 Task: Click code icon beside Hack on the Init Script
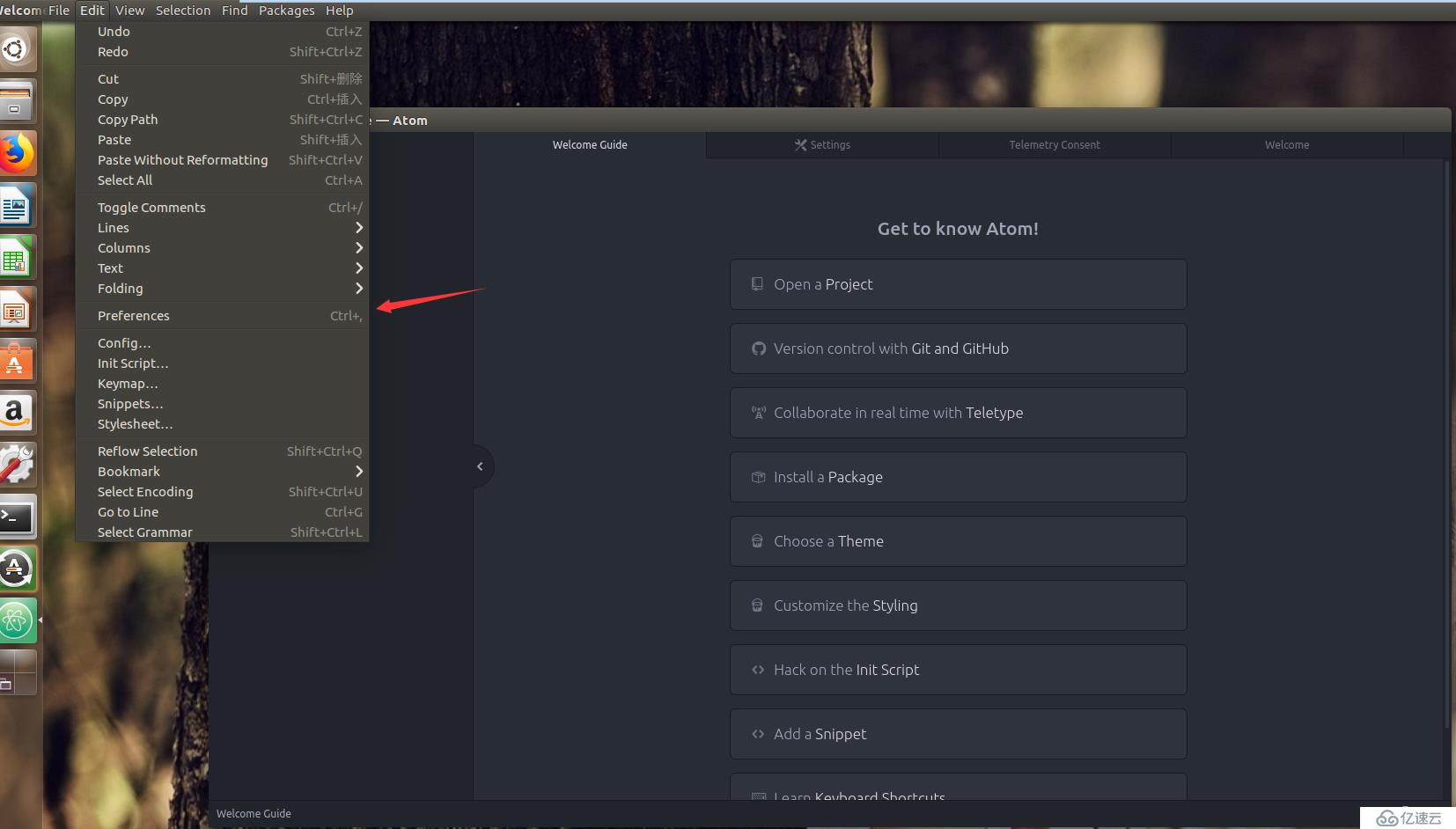[x=758, y=670]
